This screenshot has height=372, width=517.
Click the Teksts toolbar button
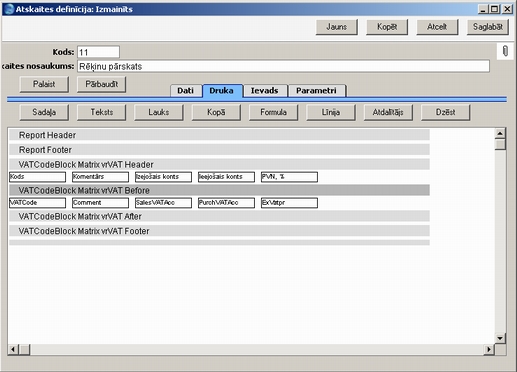[x=101, y=112]
